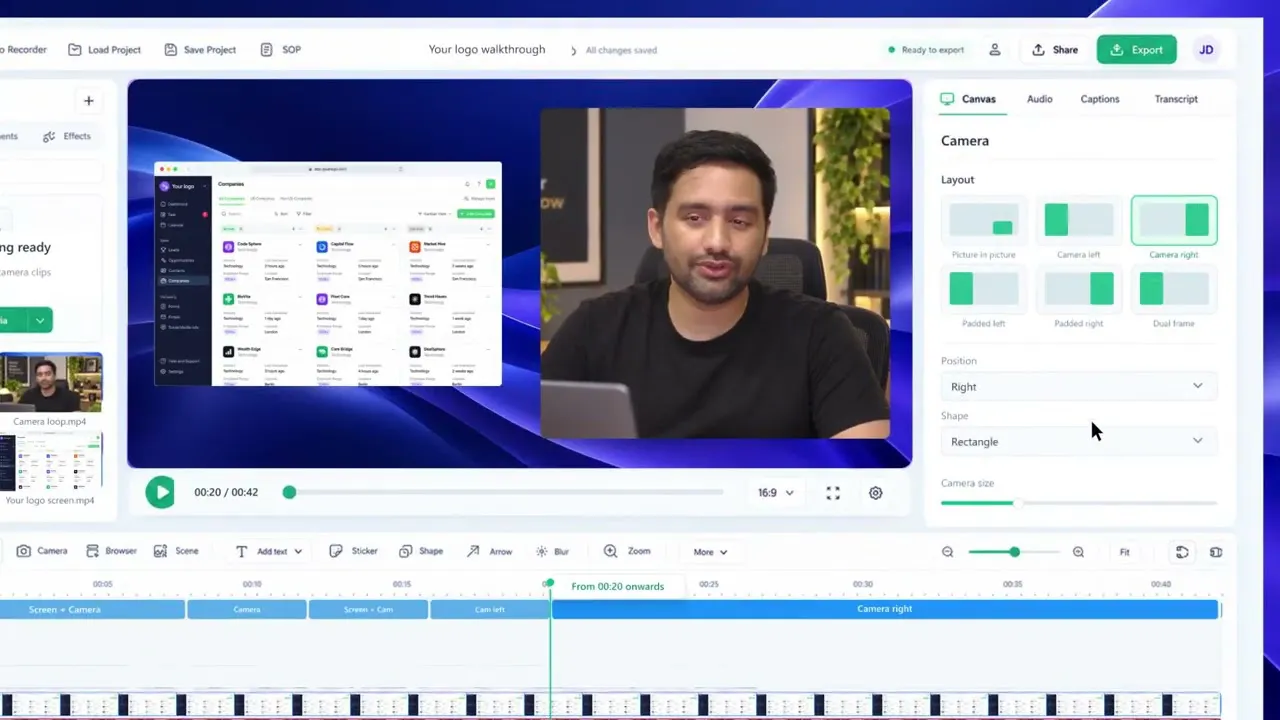Click the Load Project button

[104, 49]
